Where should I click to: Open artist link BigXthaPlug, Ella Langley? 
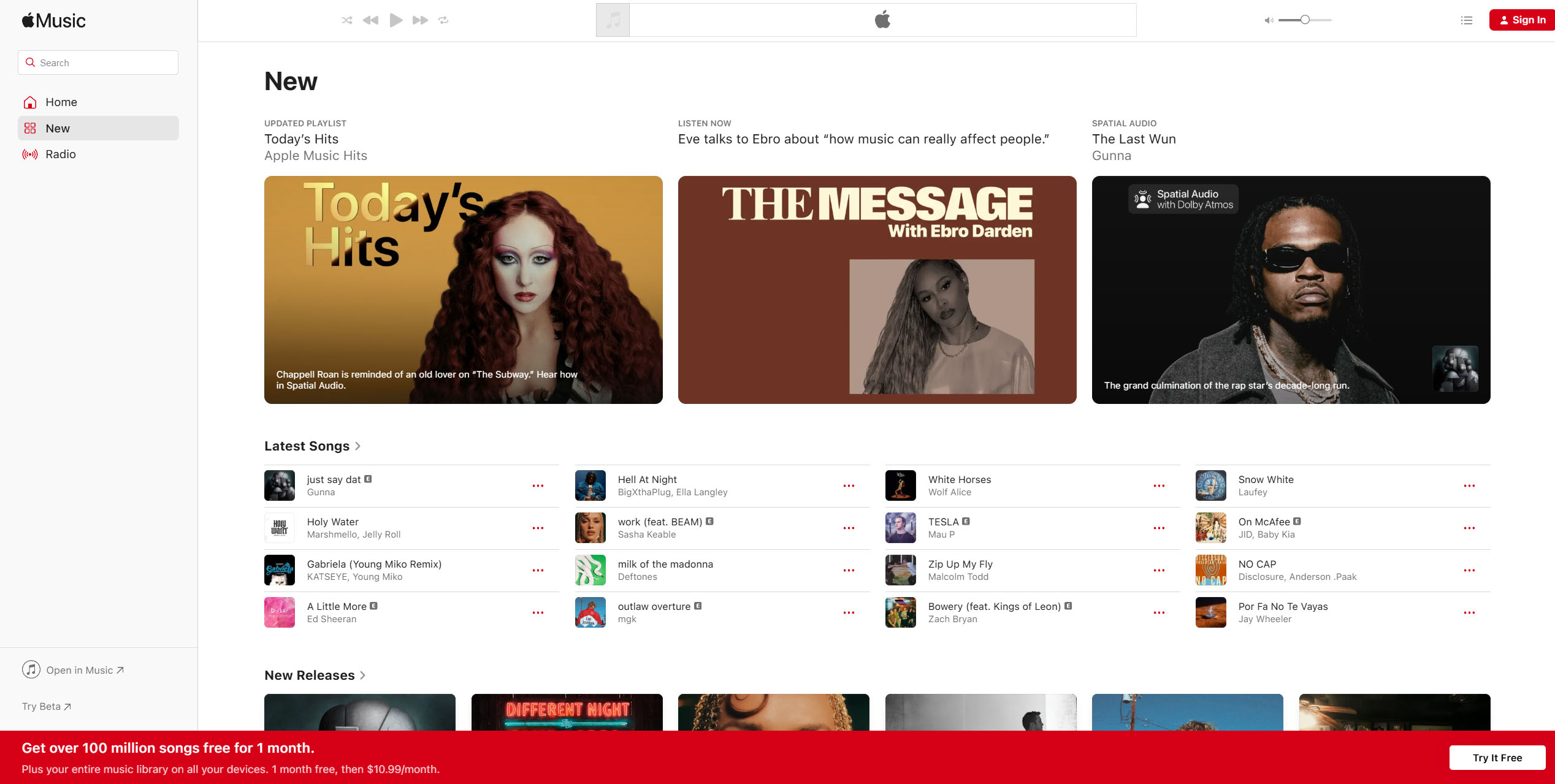coord(673,492)
